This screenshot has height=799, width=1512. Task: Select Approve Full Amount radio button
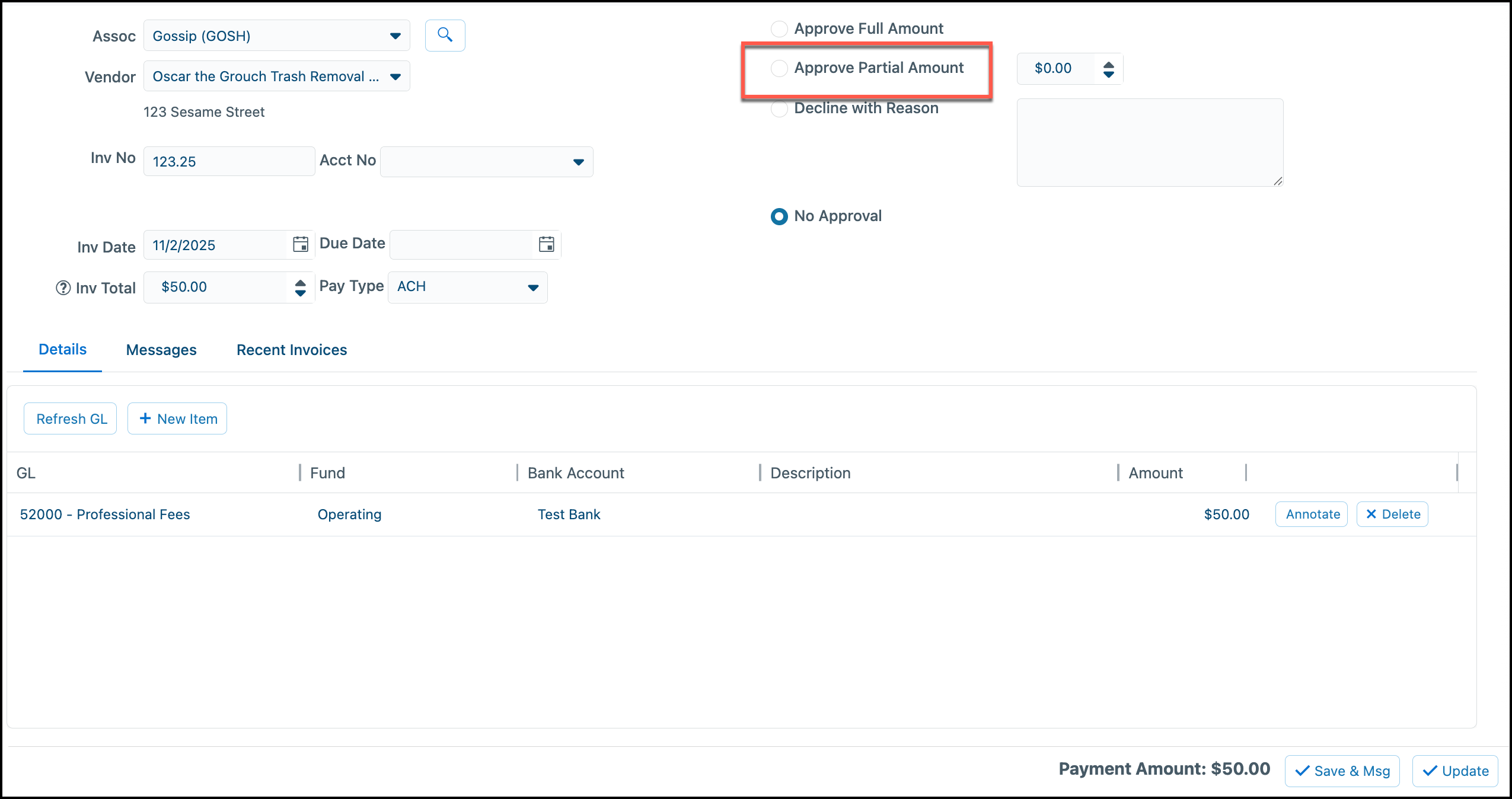779,28
